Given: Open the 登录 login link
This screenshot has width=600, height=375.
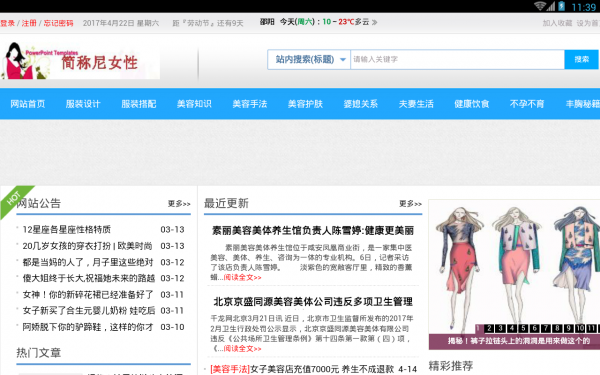Looking at the screenshot, I should (x=7, y=23).
